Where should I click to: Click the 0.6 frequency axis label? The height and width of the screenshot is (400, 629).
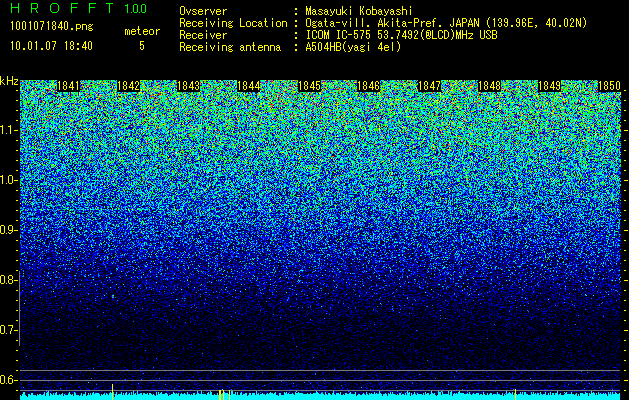click(9, 380)
